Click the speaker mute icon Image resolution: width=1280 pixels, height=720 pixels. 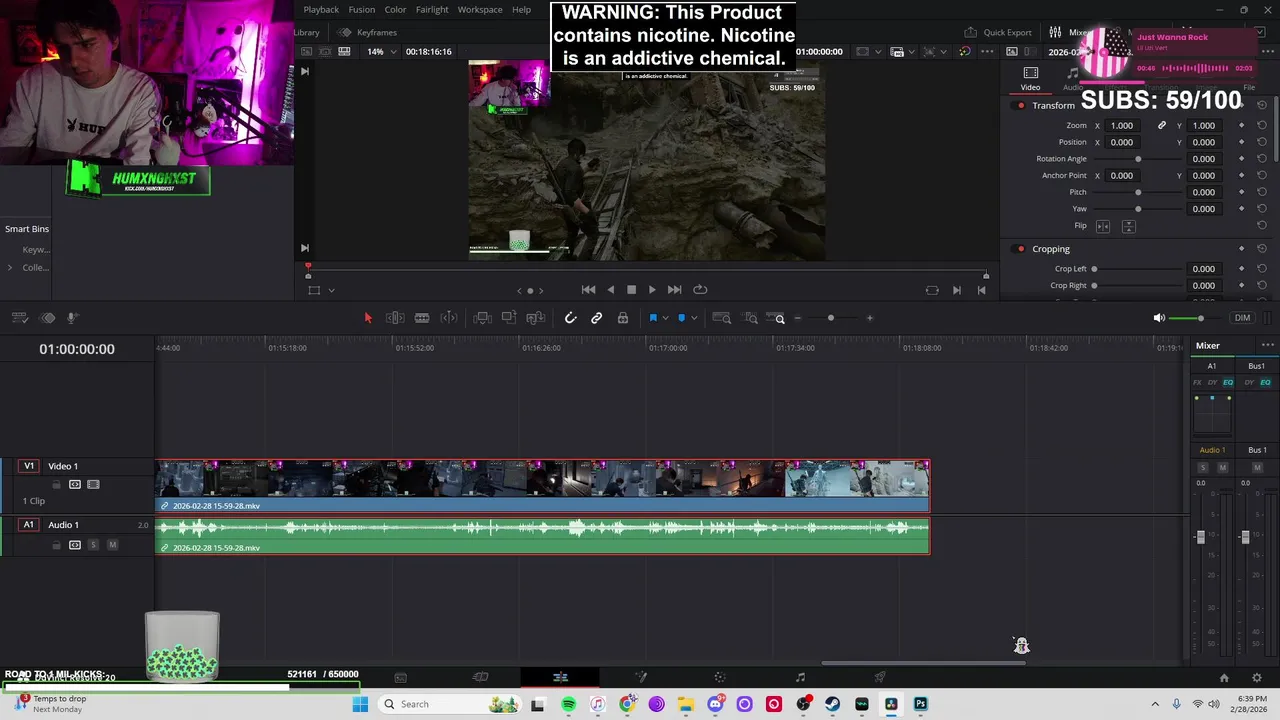(1159, 318)
